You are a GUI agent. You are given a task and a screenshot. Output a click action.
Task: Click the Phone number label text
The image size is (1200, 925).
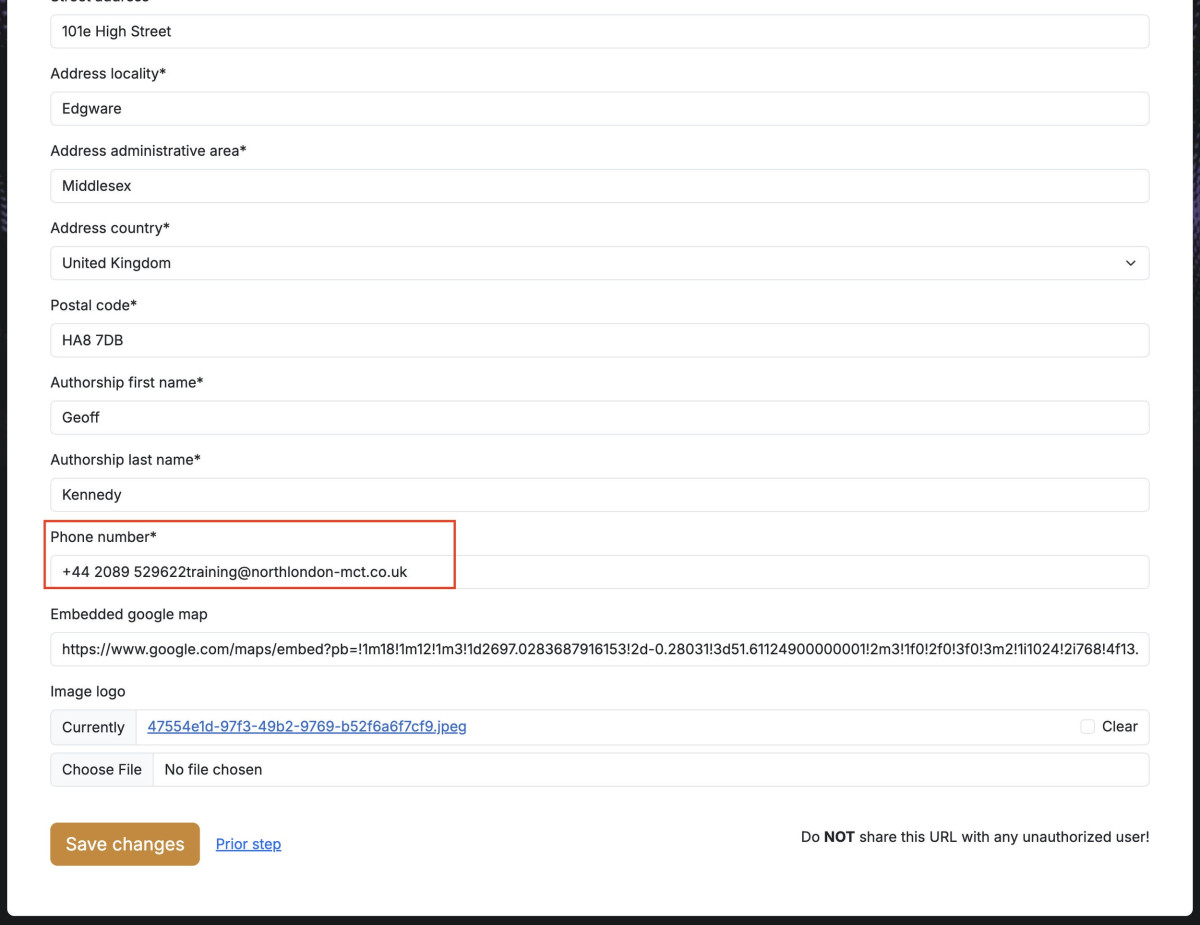[103, 537]
